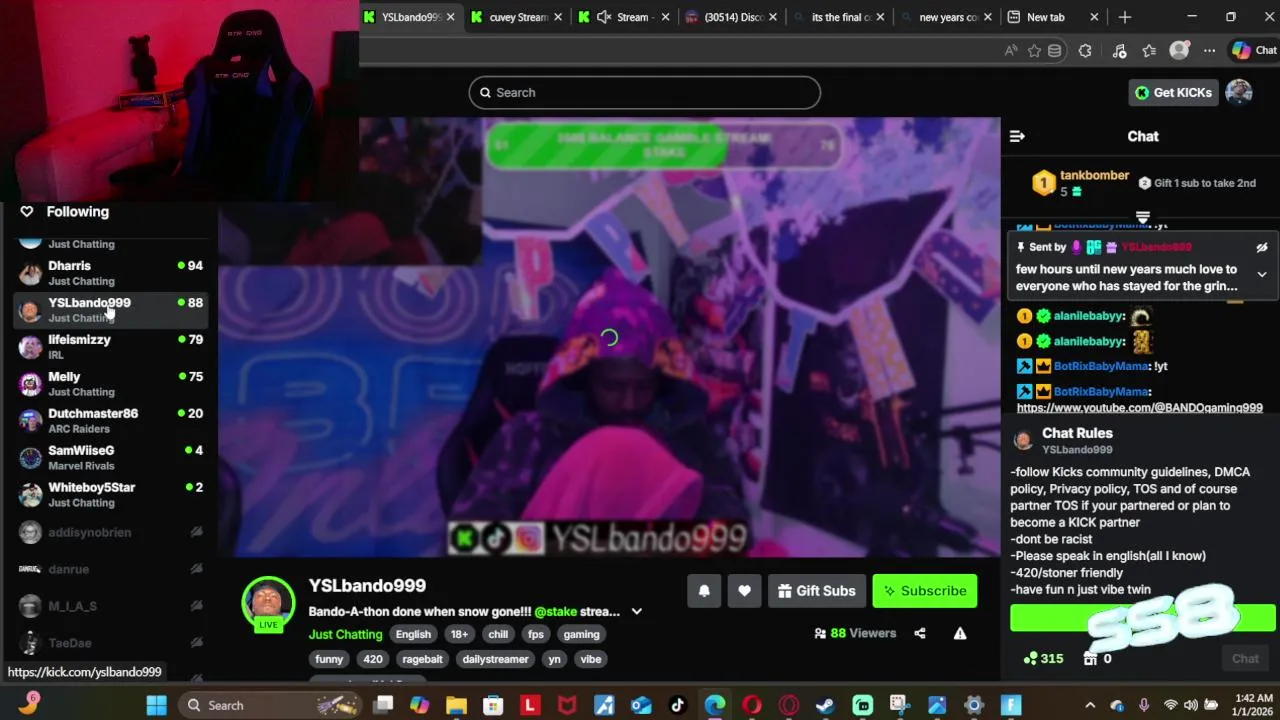Viewport: 1280px width, 720px height.
Task: Report the stream with warning icon
Action: coord(960,633)
